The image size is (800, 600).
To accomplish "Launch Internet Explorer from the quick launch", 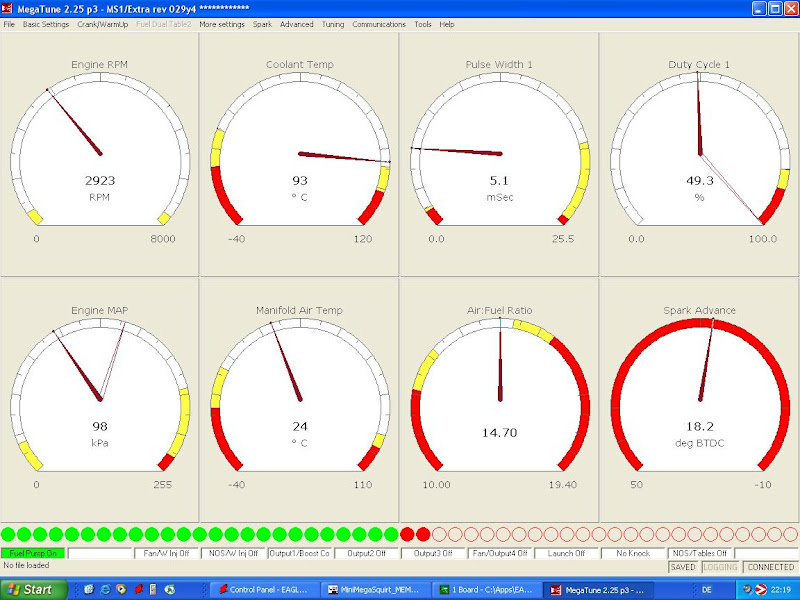I will 106,590.
